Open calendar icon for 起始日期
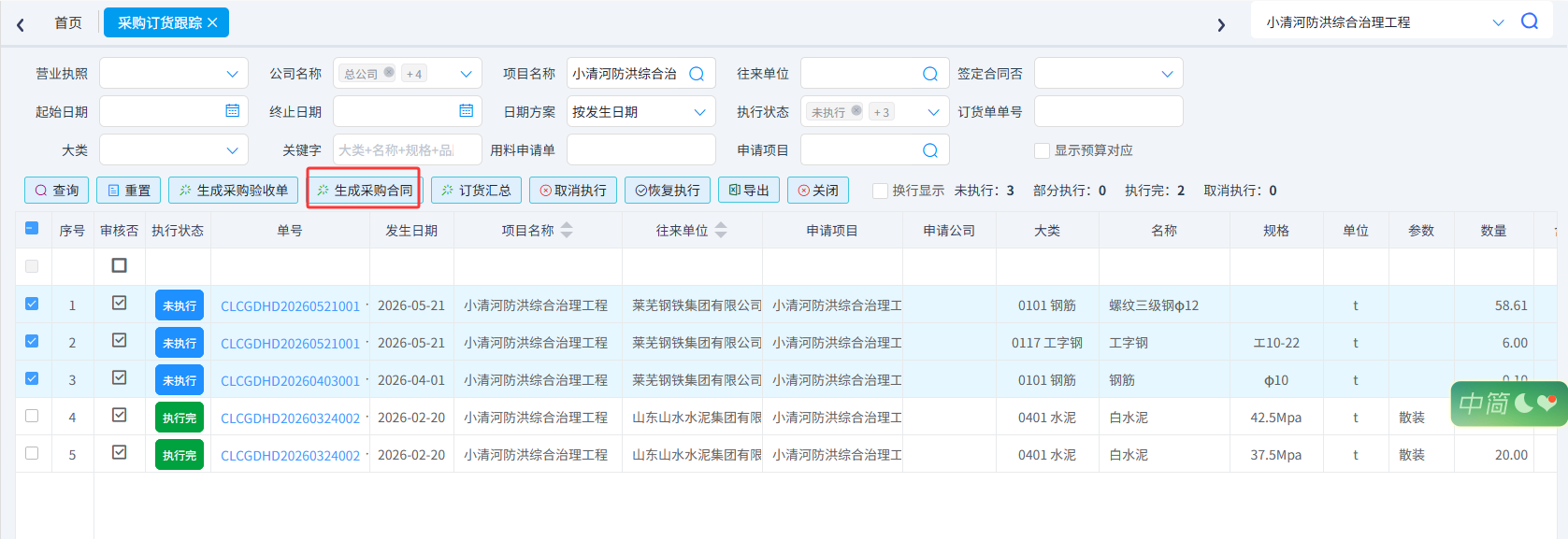 [233, 110]
